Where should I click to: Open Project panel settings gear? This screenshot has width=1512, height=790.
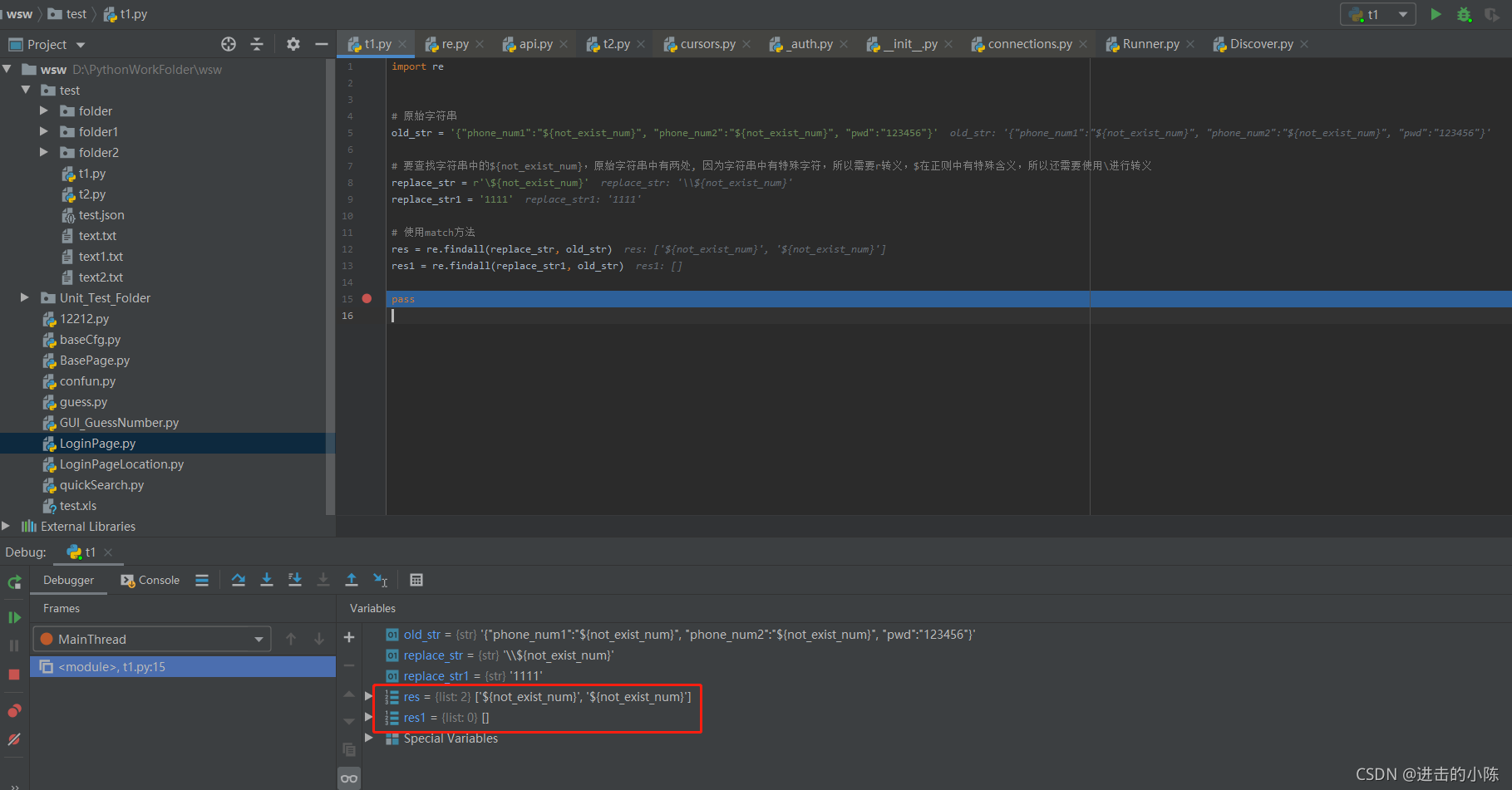click(x=293, y=44)
